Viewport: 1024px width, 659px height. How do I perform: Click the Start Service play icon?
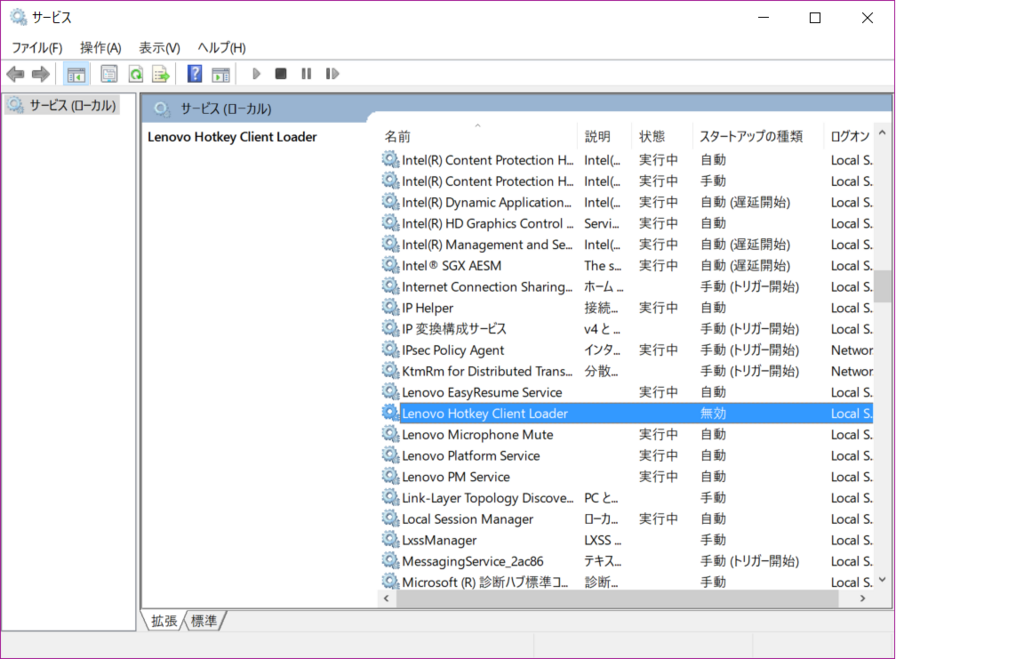pos(256,74)
